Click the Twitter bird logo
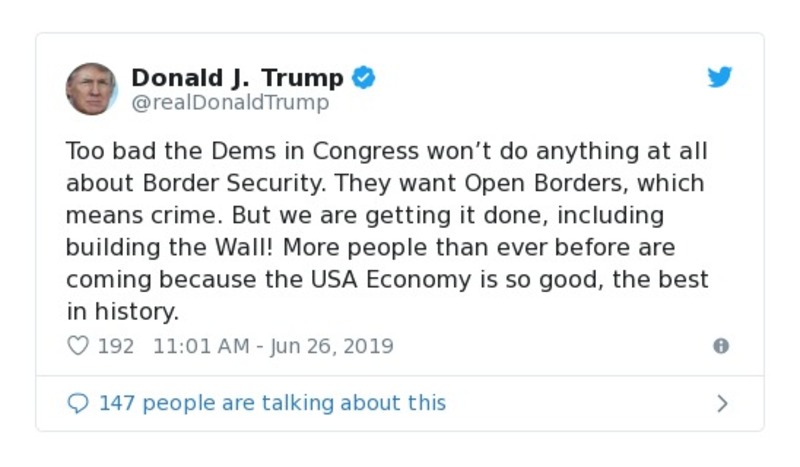The width and height of the screenshot is (800, 467). coord(720,78)
